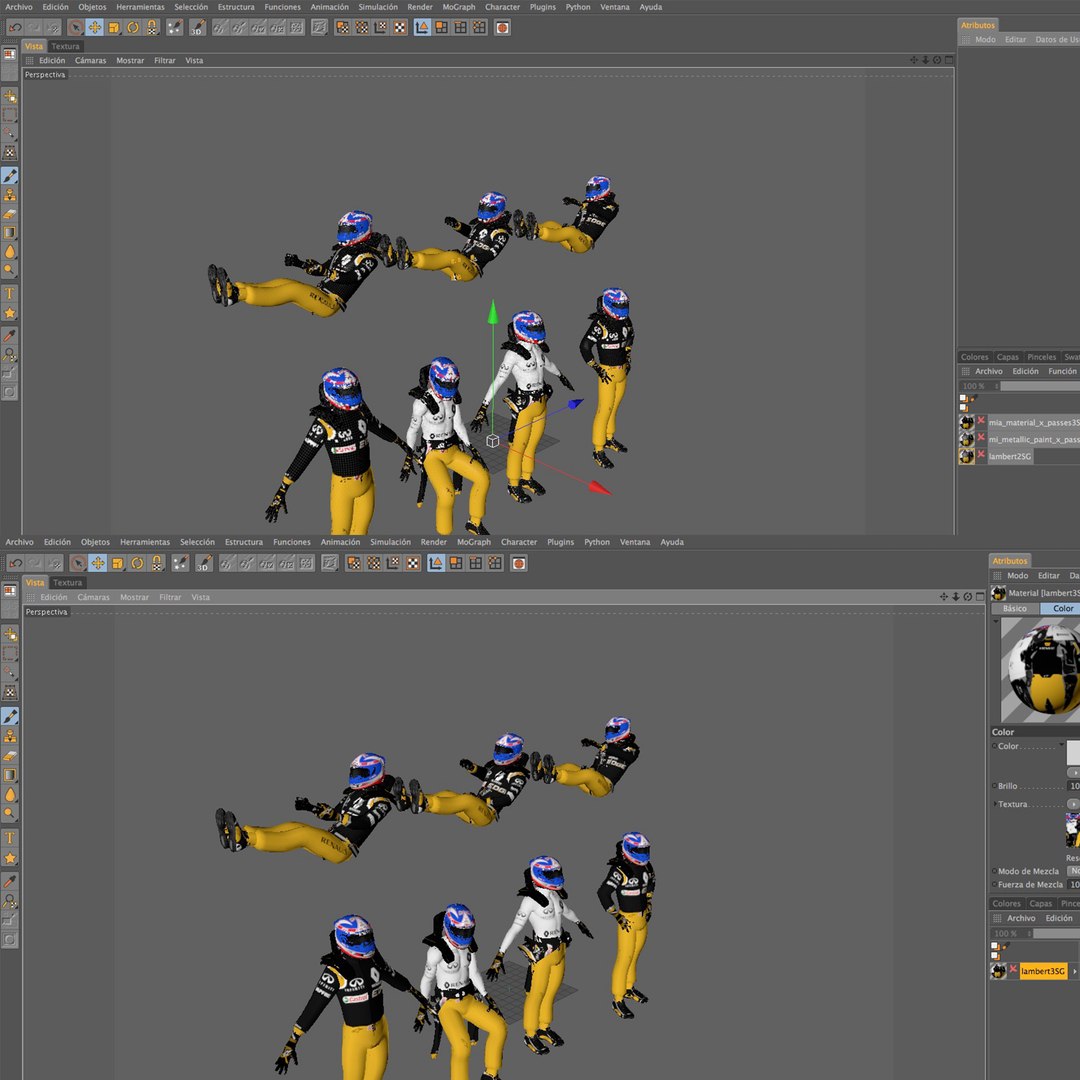Select the Magnifier tool in the top window's left palette

10,354
